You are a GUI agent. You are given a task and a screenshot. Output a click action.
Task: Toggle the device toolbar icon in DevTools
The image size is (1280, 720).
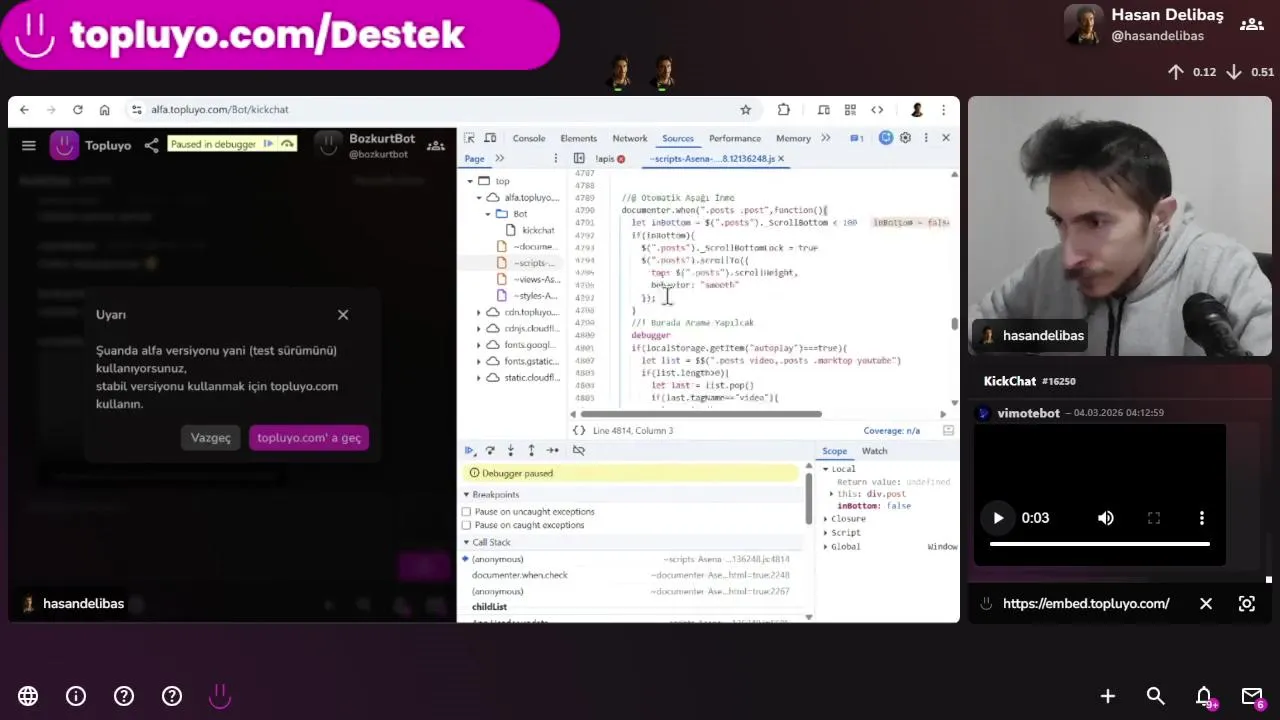(x=490, y=138)
